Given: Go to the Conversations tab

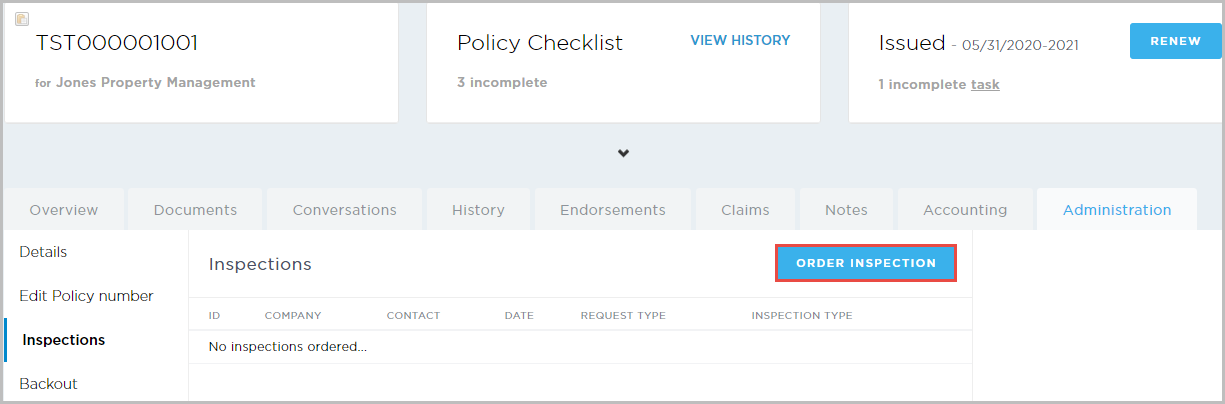Looking at the screenshot, I should pyautogui.click(x=344, y=210).
